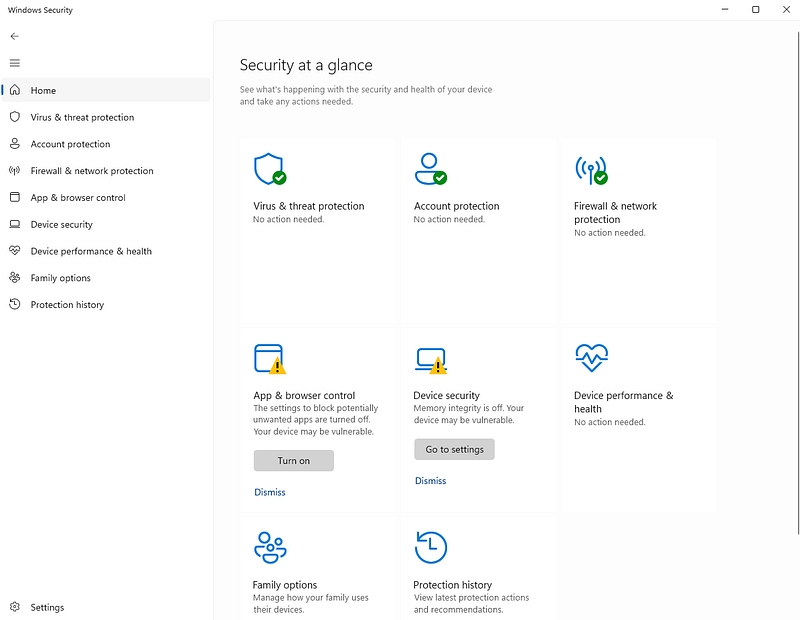The height and width of the screenshot is (620, 800).
Task: Click the Virus & threat protection shield tile icon
Action: pos(270,169)
